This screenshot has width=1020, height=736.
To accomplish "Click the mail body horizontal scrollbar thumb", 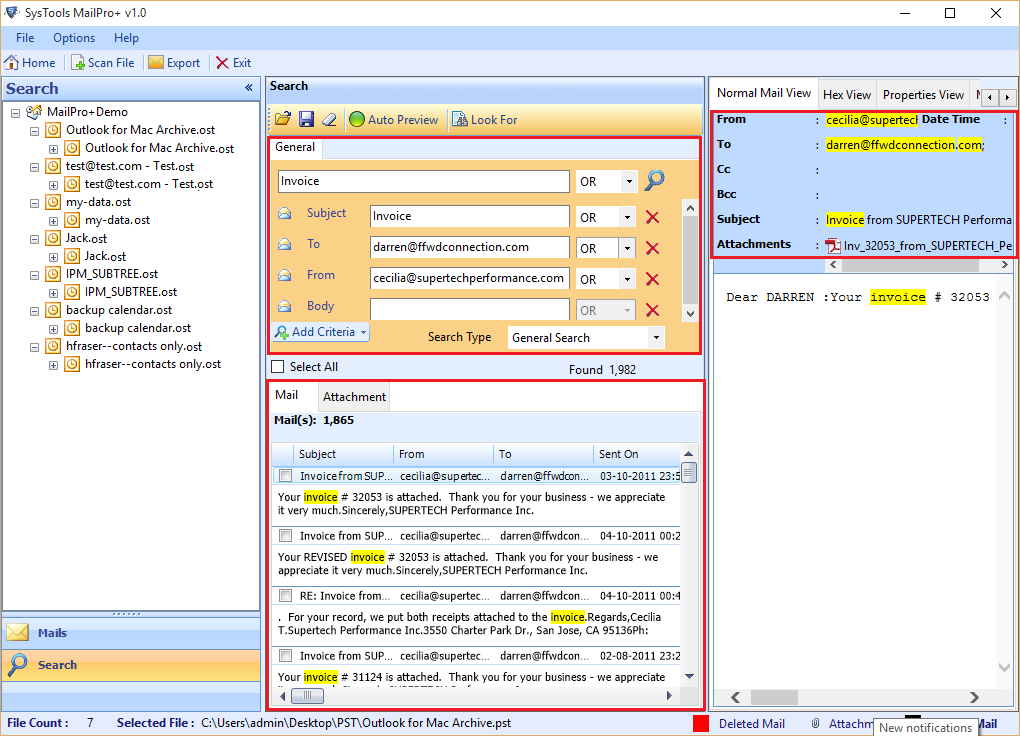I will (774, 698).
